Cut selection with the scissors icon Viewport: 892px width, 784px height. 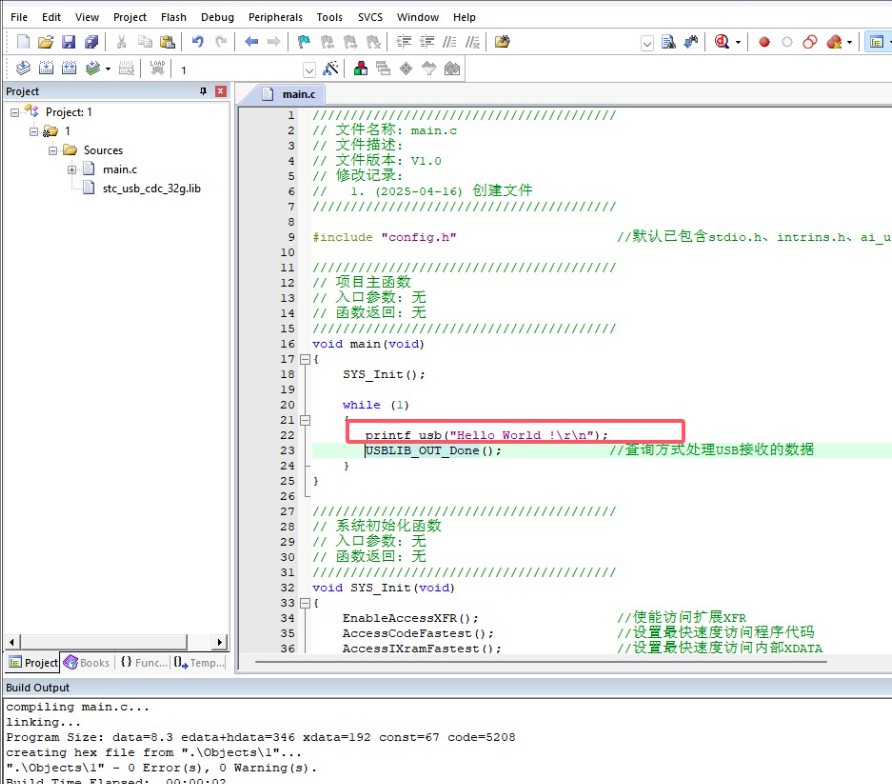click(121, 42)
